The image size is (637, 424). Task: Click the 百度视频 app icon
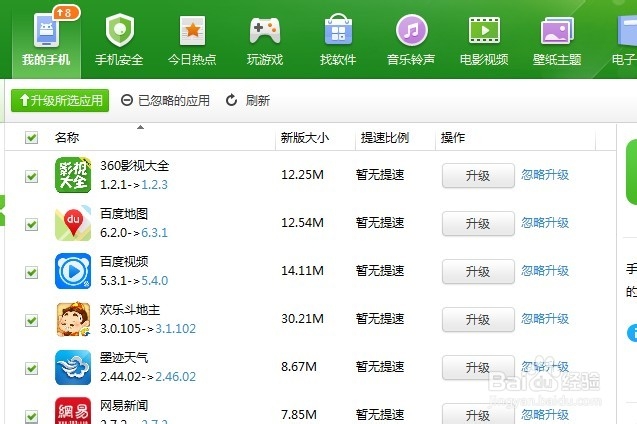click(x=73, y=271)
